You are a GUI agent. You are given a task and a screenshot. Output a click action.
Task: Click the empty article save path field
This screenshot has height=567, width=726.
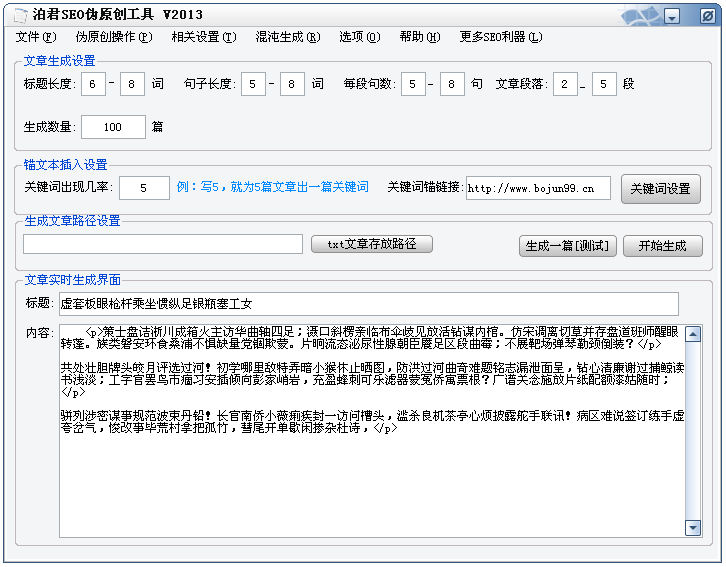(x=163, y=244)
